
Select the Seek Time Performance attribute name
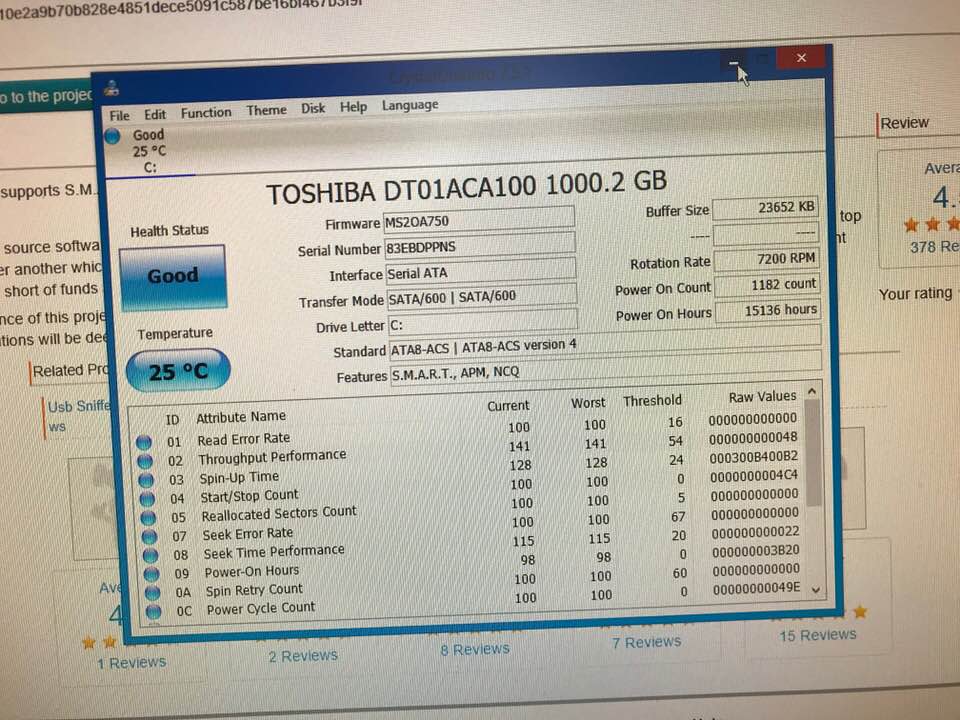pyautogui.click(x=274, y=552)
